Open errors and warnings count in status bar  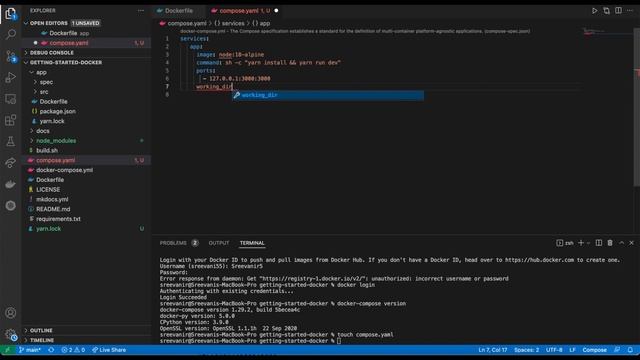tap(73, 350)
